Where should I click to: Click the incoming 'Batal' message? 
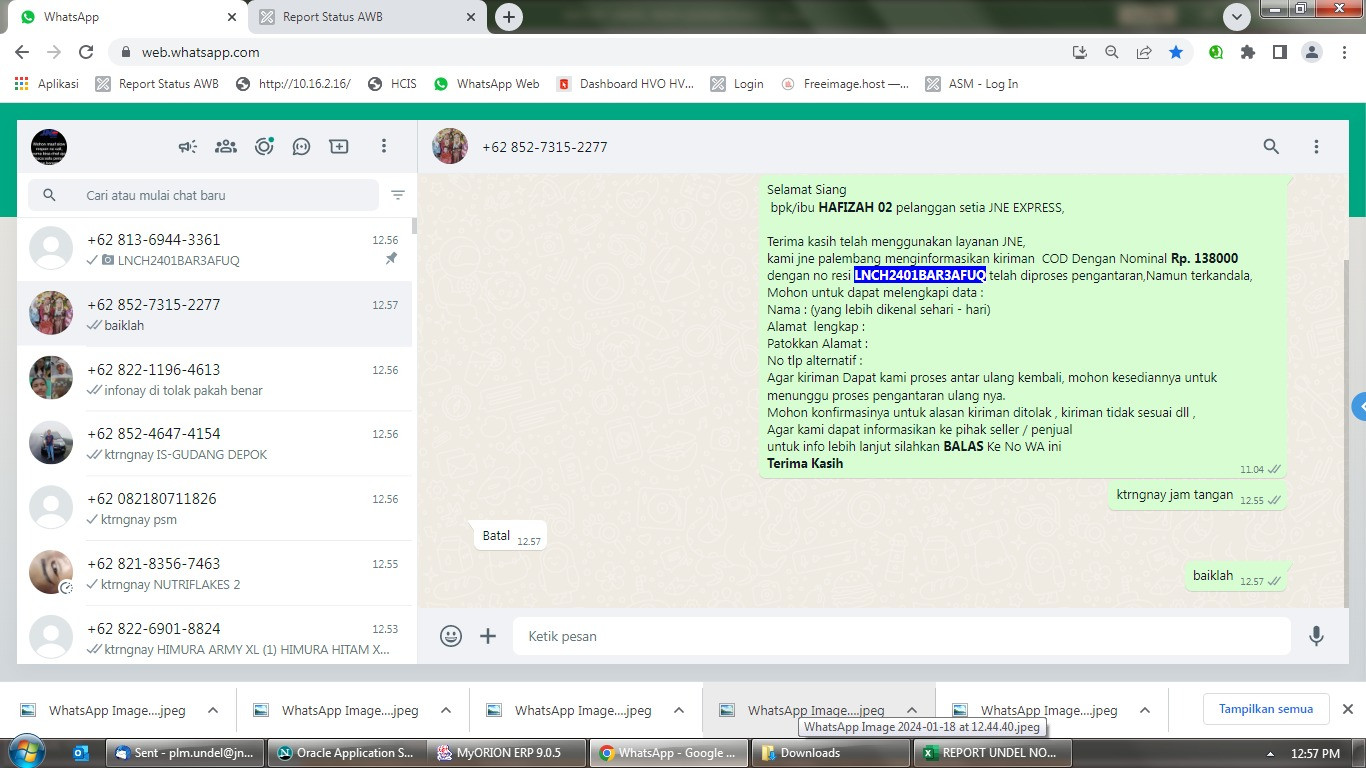point(508,536)
